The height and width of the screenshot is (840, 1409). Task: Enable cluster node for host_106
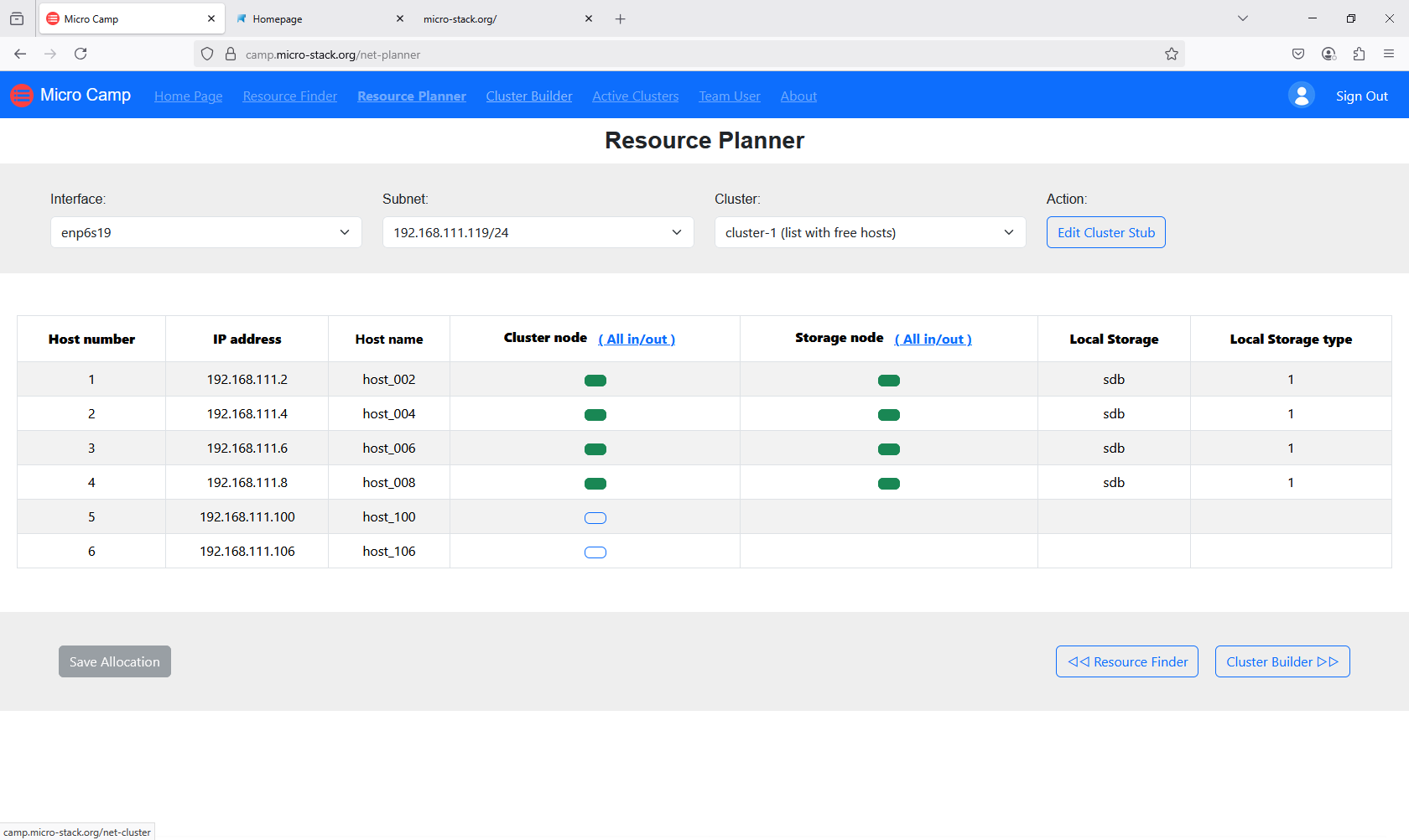tap(595, 552)
